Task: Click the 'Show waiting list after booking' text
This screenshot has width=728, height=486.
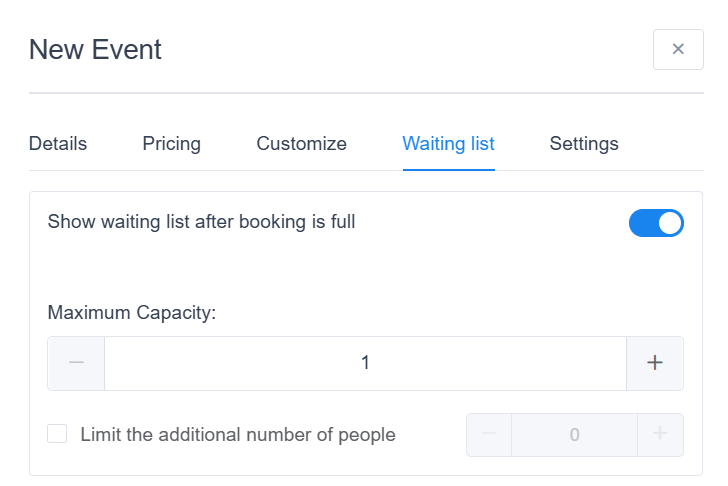Action: [x=201, y=222]
